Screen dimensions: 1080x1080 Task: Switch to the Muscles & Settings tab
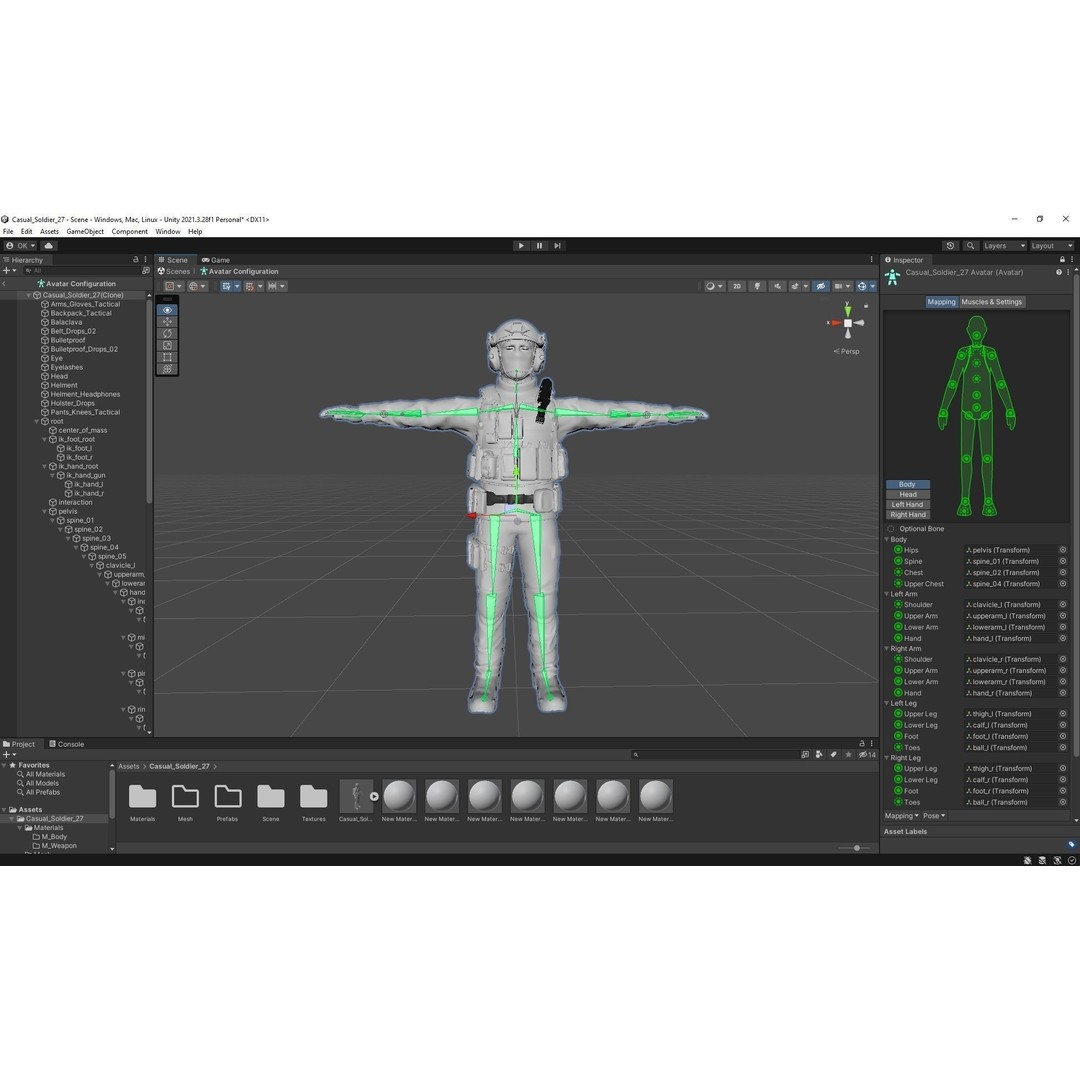click(991, 301)
